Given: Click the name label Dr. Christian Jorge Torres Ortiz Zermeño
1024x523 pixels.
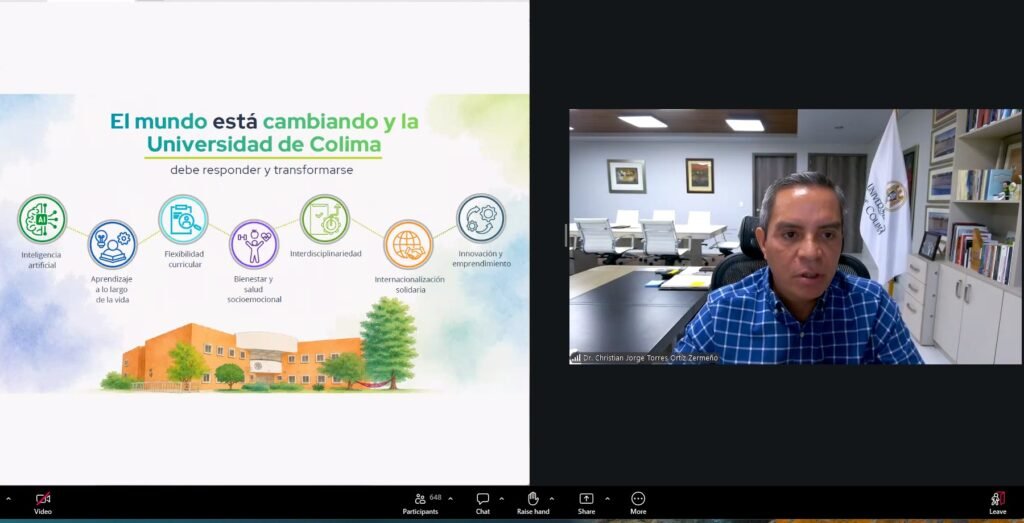Looking at the screenshot, I should (x=650, y=358).
